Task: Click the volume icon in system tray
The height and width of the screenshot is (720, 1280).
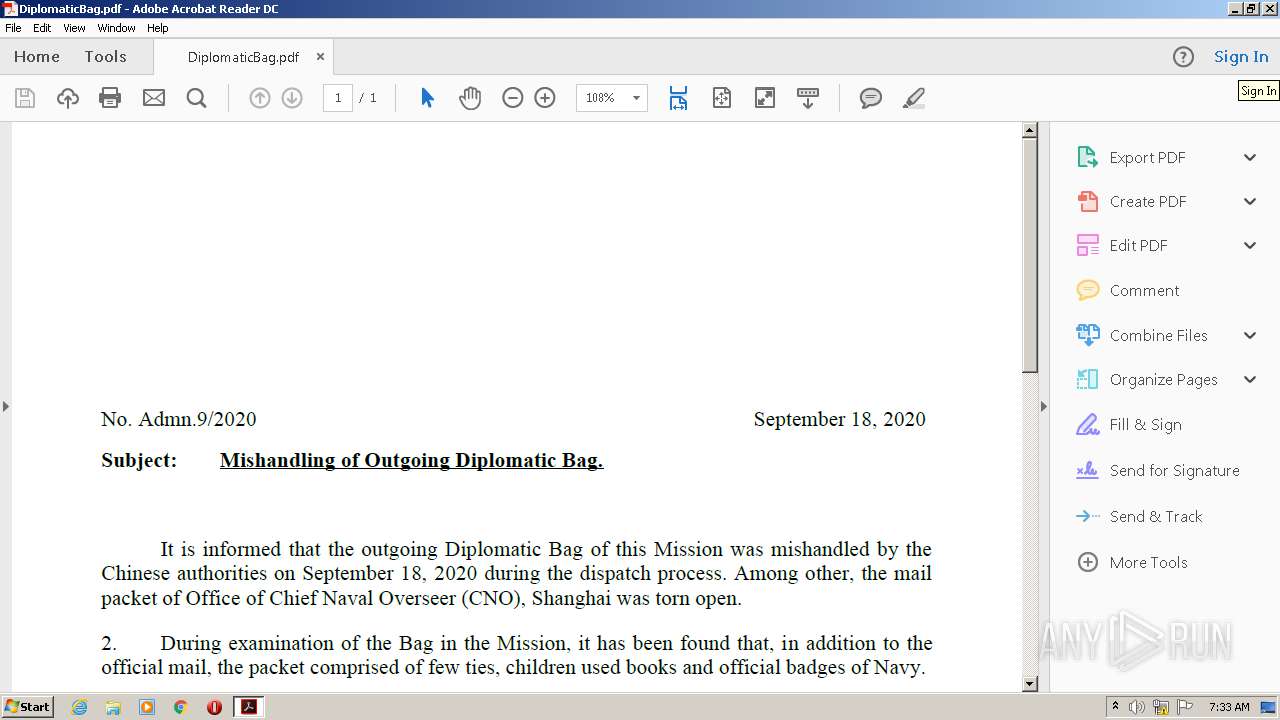Action: (x=1137, y=707)
